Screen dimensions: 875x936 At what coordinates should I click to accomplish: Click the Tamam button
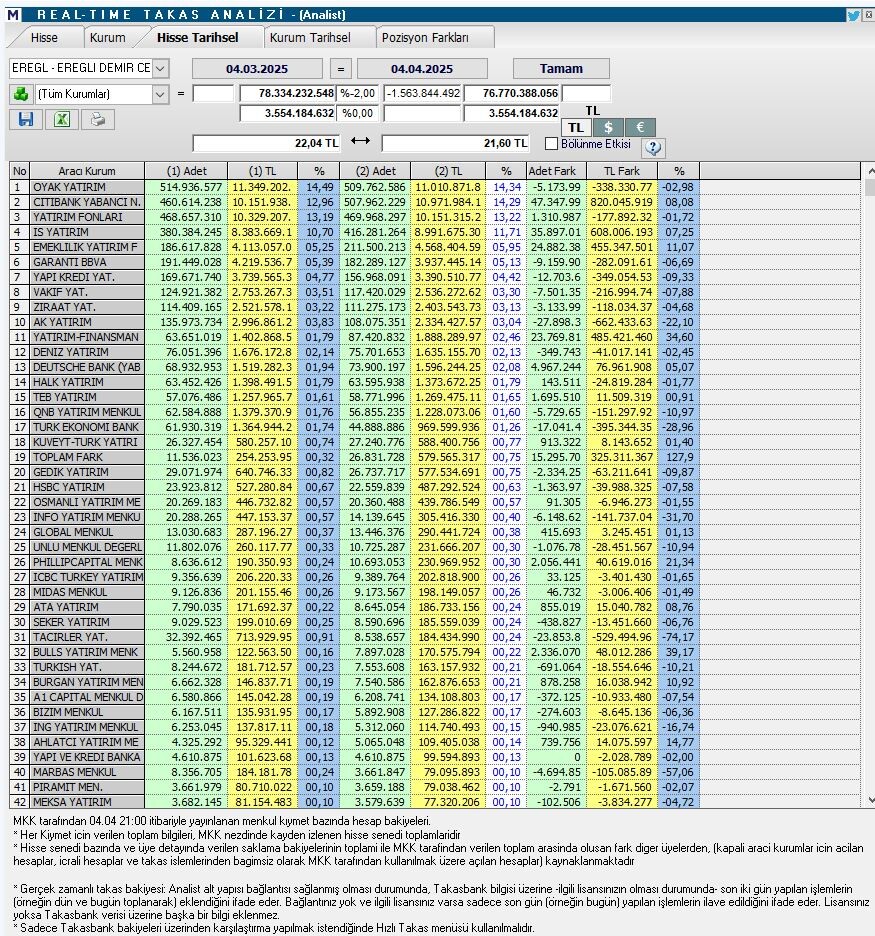coord(561,69)
